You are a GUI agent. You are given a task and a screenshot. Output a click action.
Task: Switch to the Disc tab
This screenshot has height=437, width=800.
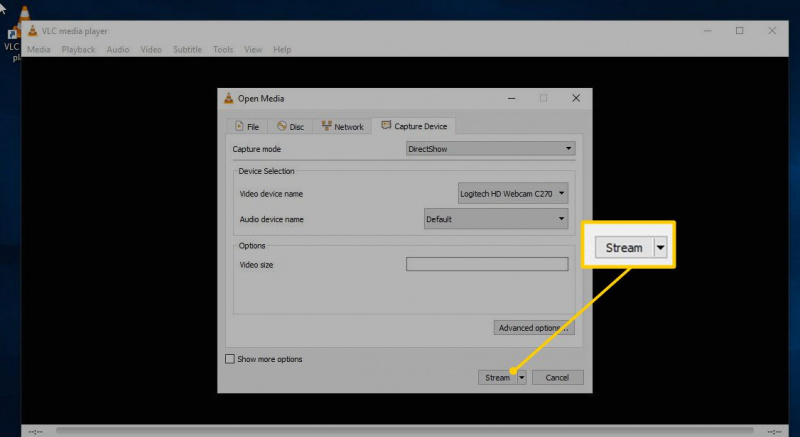(290, 126)
